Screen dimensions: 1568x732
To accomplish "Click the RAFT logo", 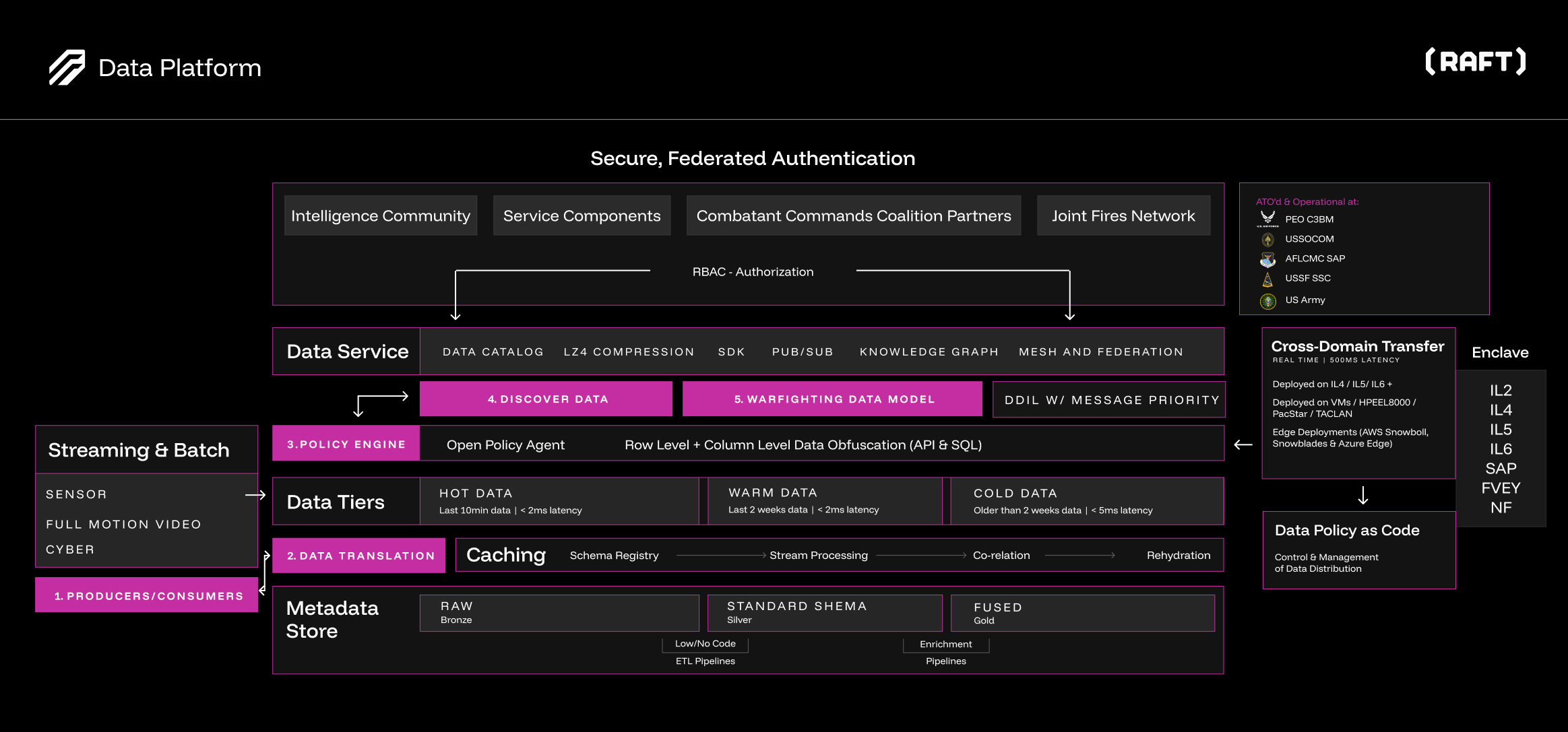I will [x=1476, y=62].
